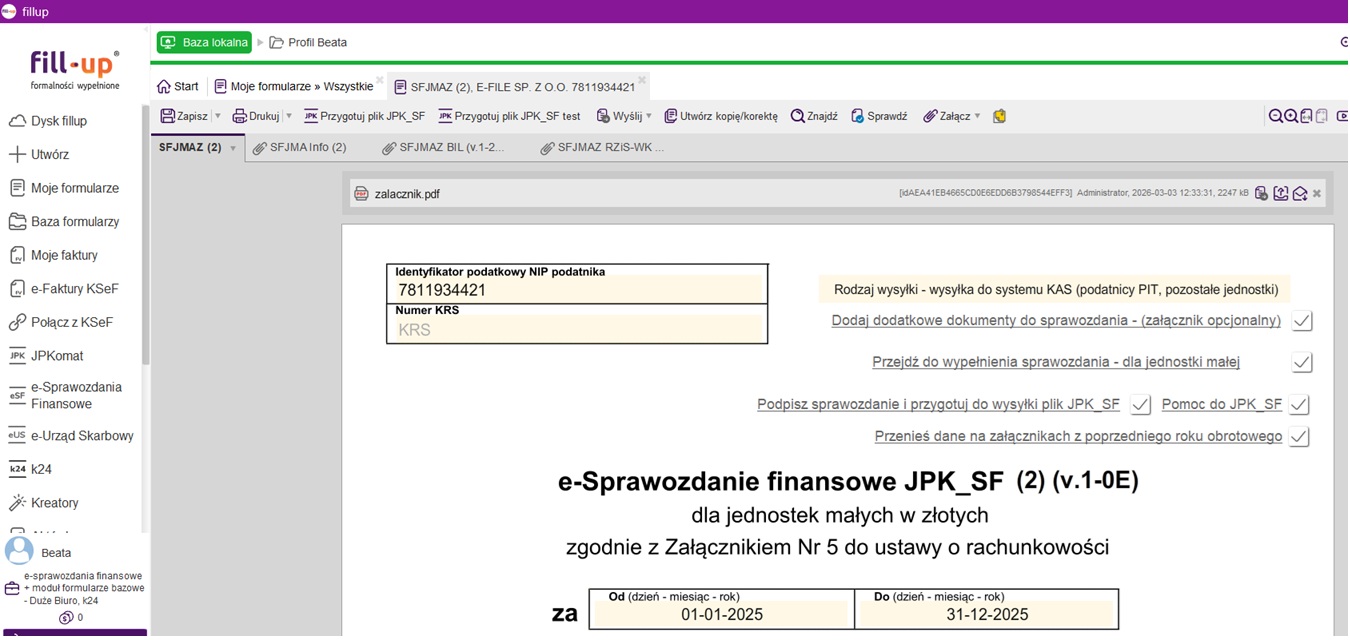Open Połącz z KSeF in the sidebar
This screenshot has height=640, width=1350.
click(x=72, y=322)
